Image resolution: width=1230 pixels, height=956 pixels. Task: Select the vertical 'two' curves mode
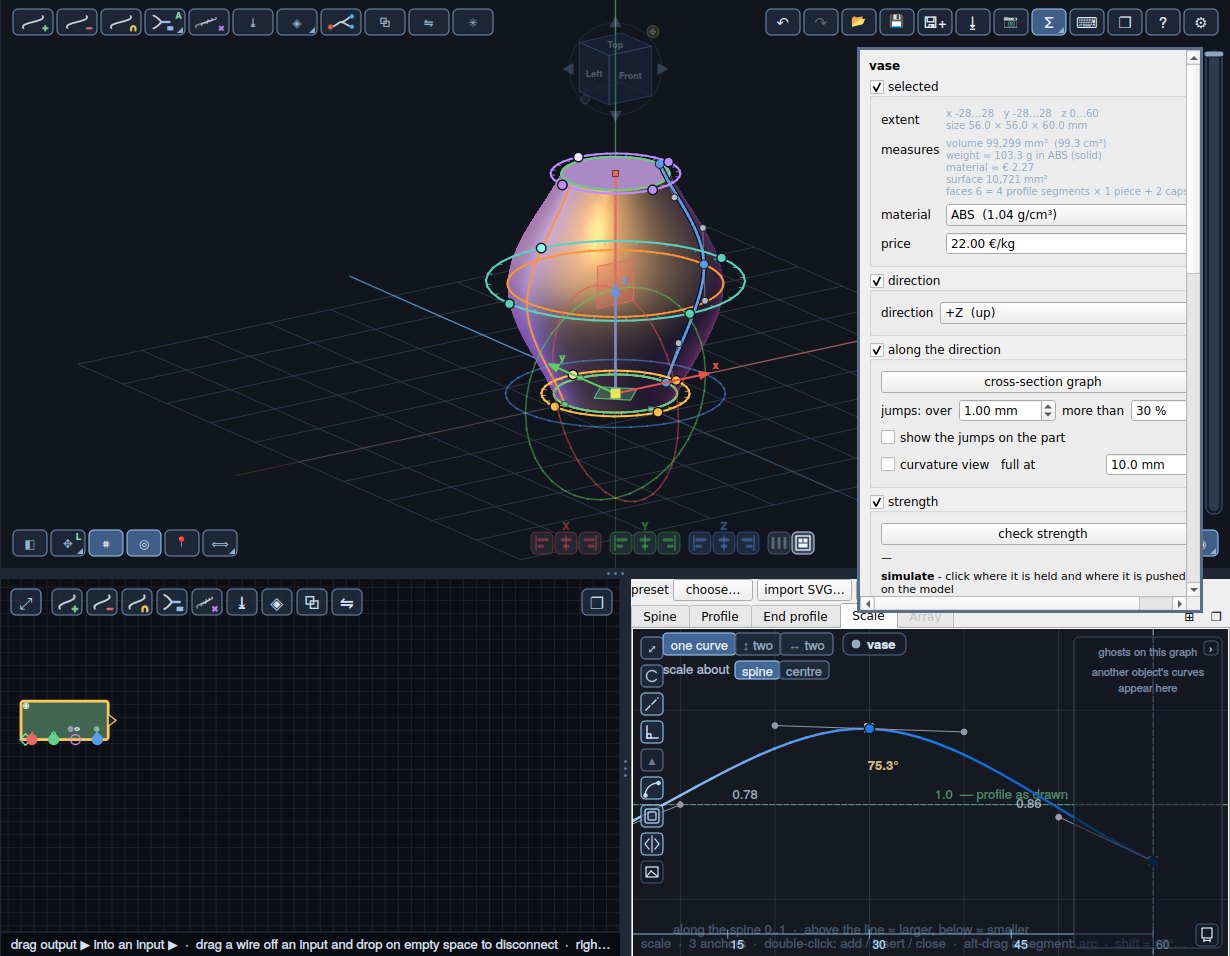click(758, 645)
